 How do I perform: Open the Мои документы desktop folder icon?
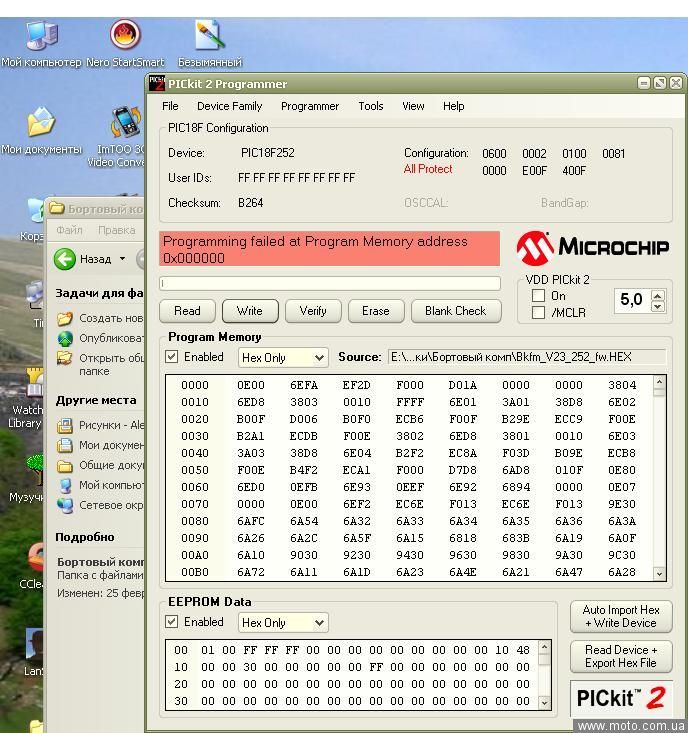click(x=41, y=121)
